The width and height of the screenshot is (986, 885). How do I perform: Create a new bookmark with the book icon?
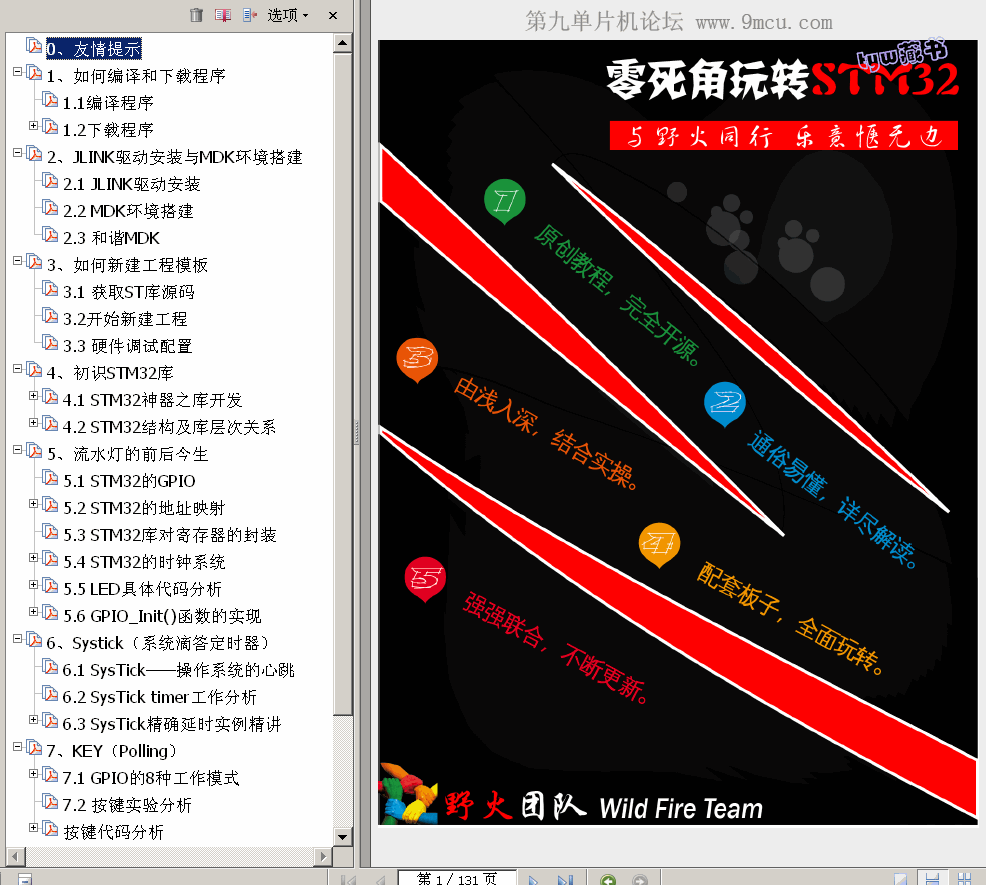(x=223, y=14)
